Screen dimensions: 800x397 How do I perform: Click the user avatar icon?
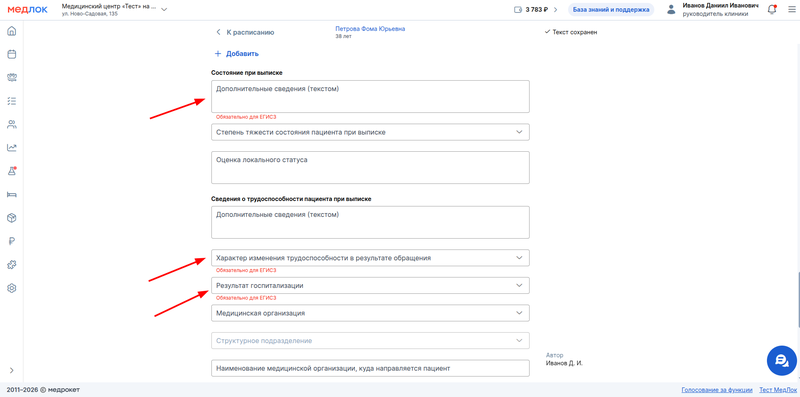(x=671, y=10)
